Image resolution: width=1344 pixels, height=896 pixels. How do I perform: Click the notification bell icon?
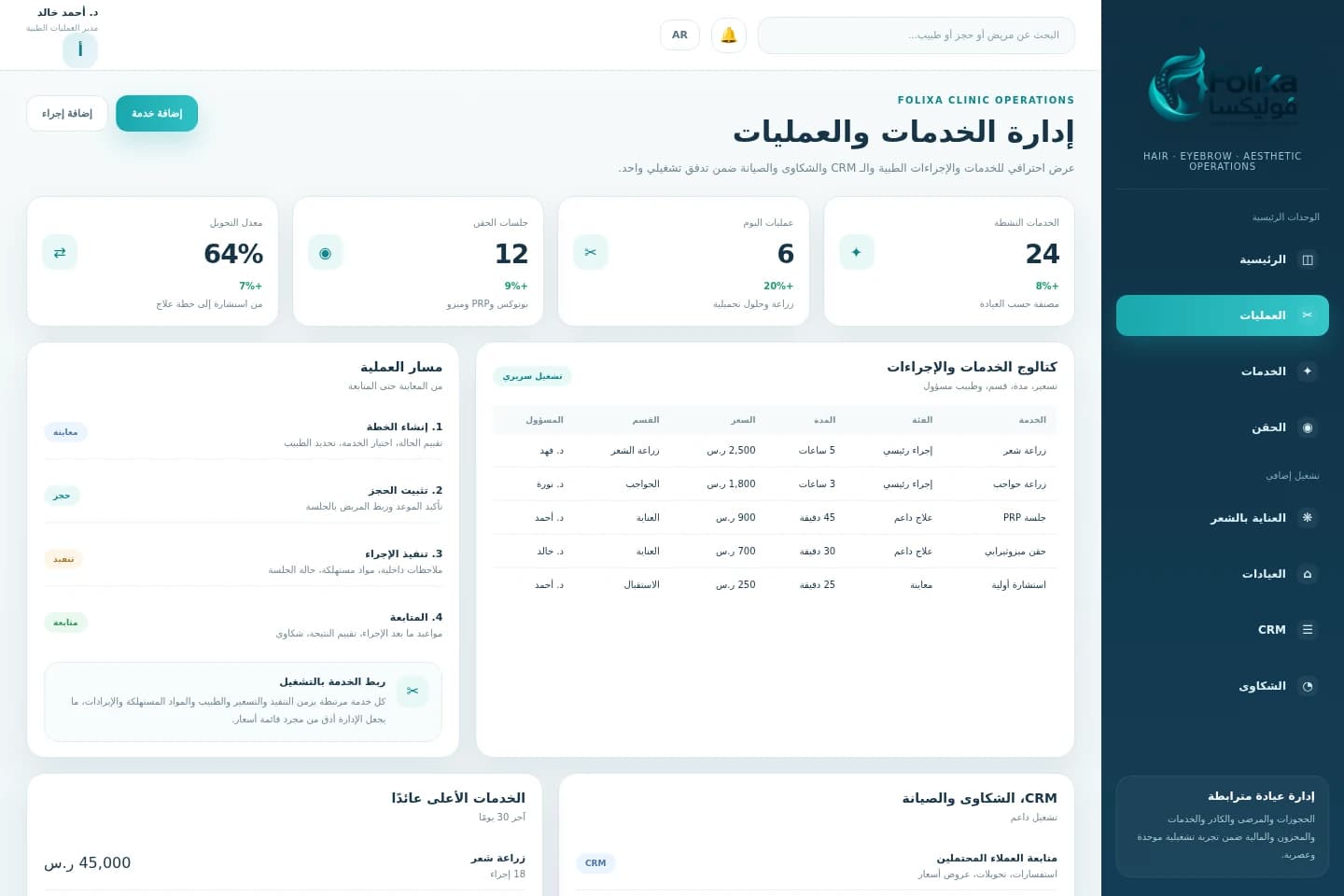tap(729, 35)
